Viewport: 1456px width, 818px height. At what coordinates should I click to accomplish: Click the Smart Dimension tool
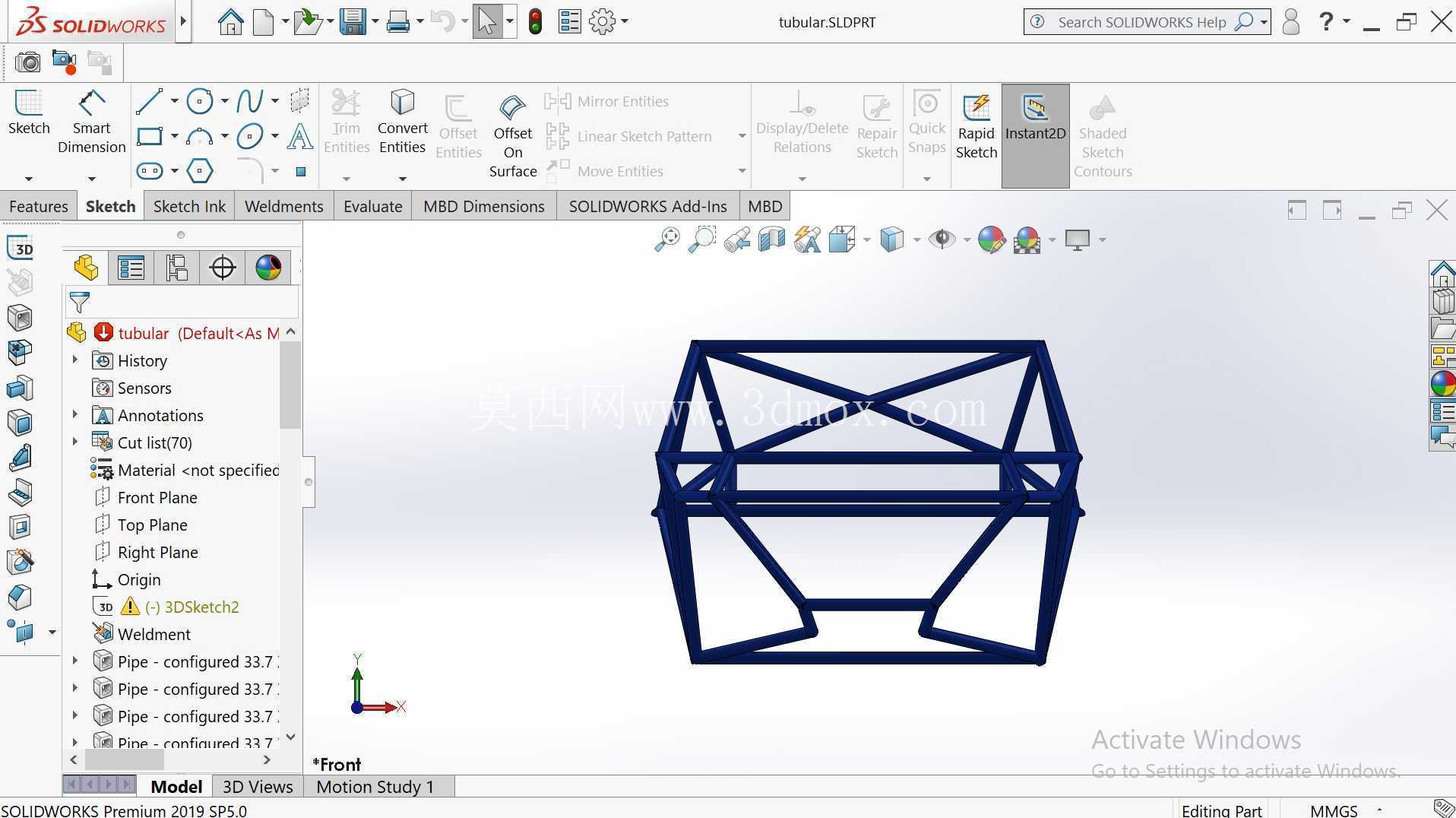91,122
